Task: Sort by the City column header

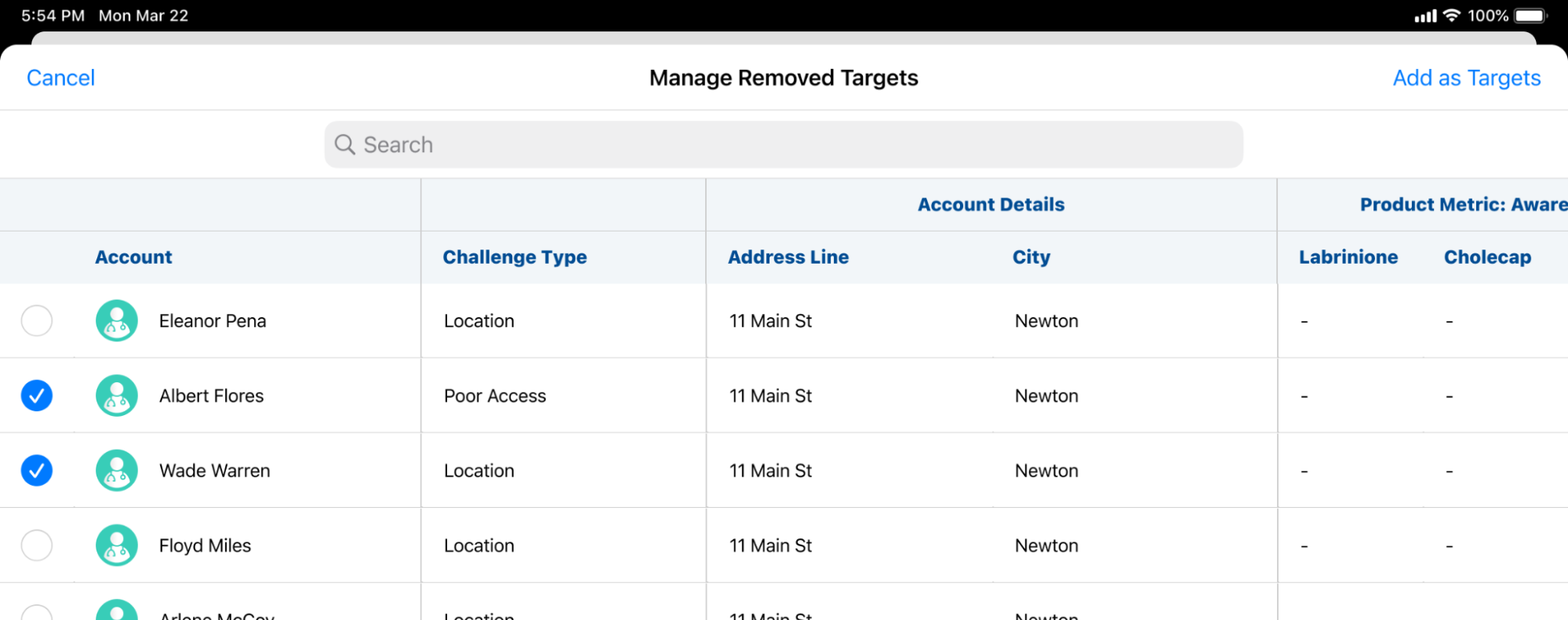Action: tap(1031, 257)
